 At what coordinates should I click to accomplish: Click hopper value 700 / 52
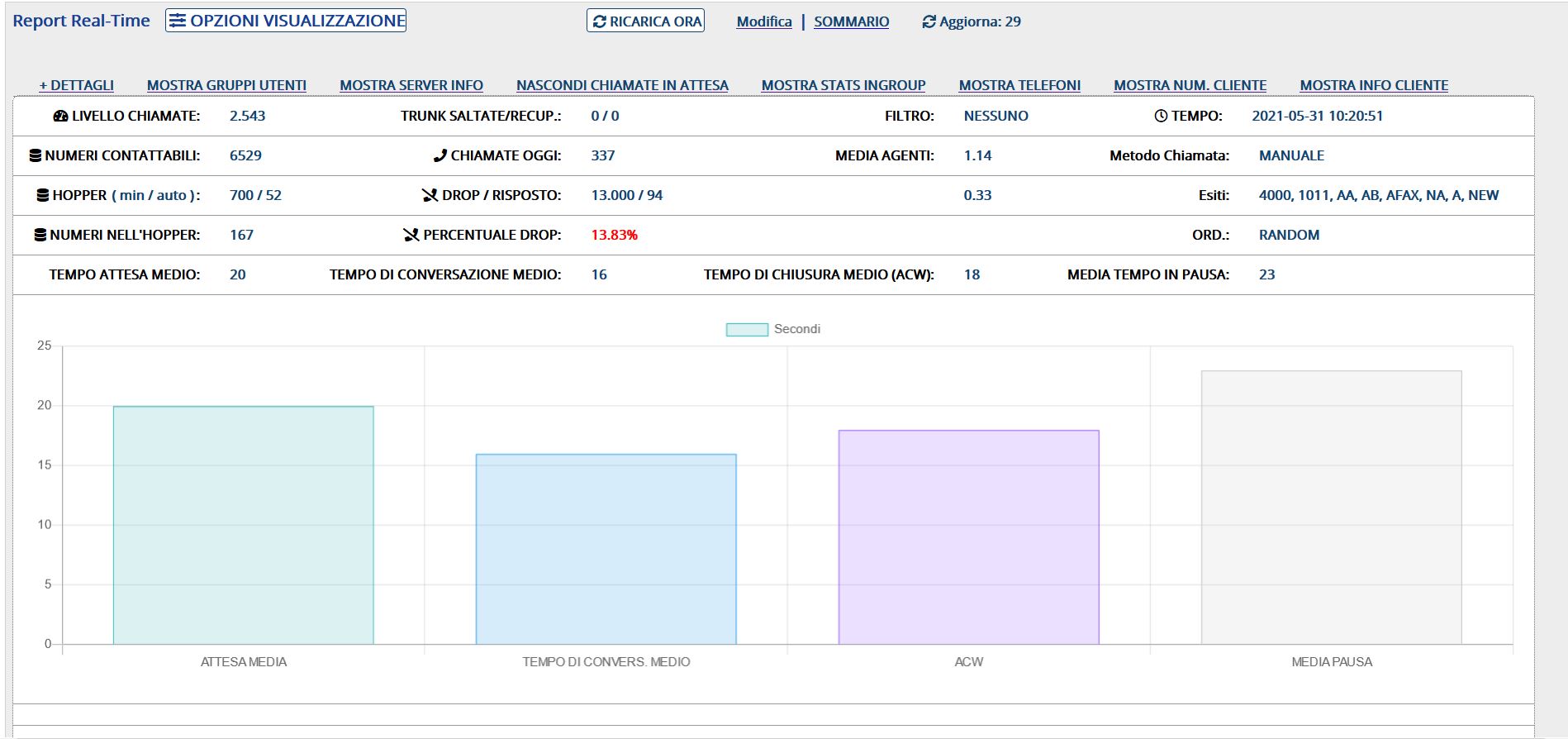click(x=255, y=195)
